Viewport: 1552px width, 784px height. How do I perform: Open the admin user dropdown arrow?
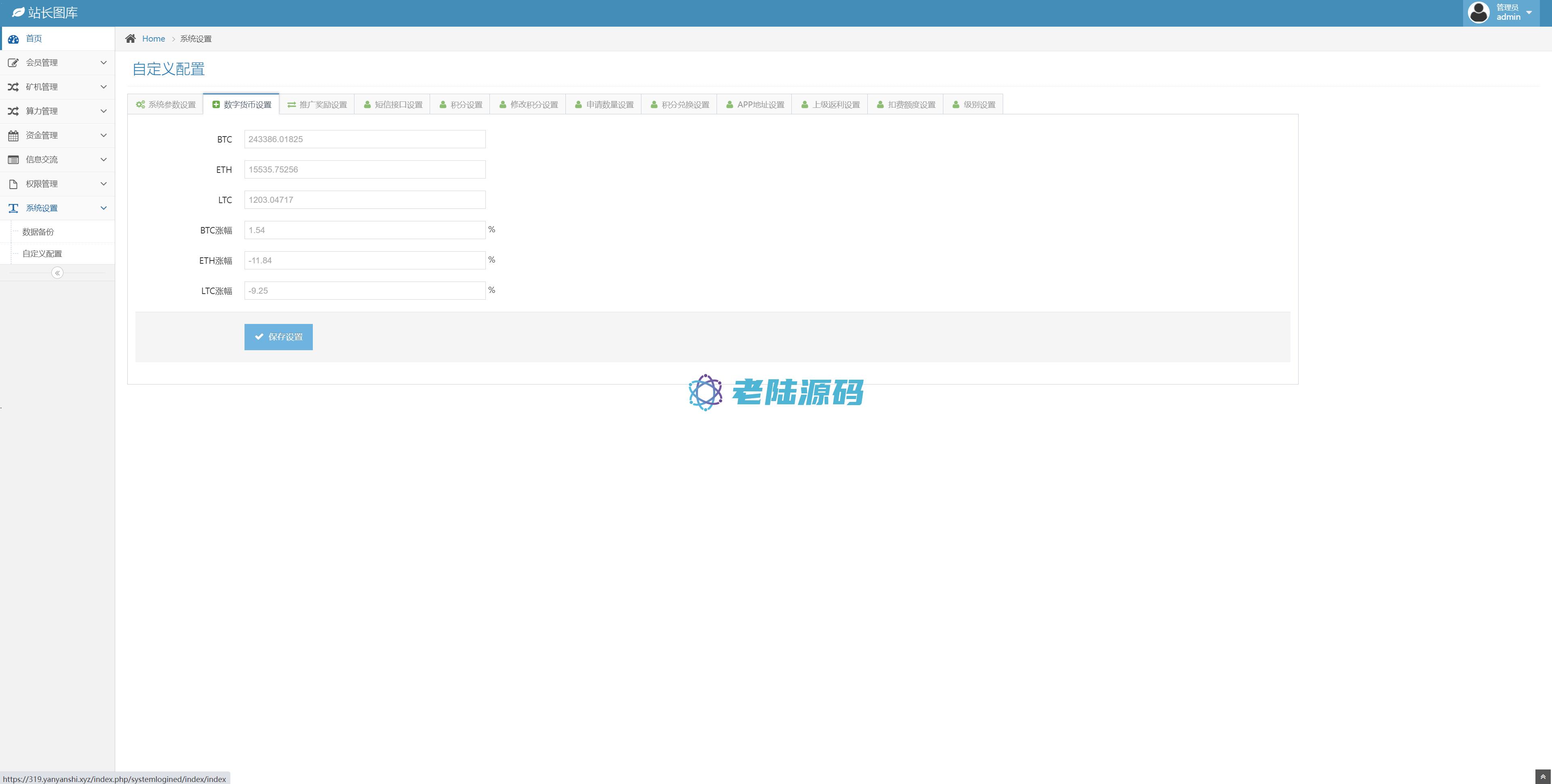[1529, 13]
